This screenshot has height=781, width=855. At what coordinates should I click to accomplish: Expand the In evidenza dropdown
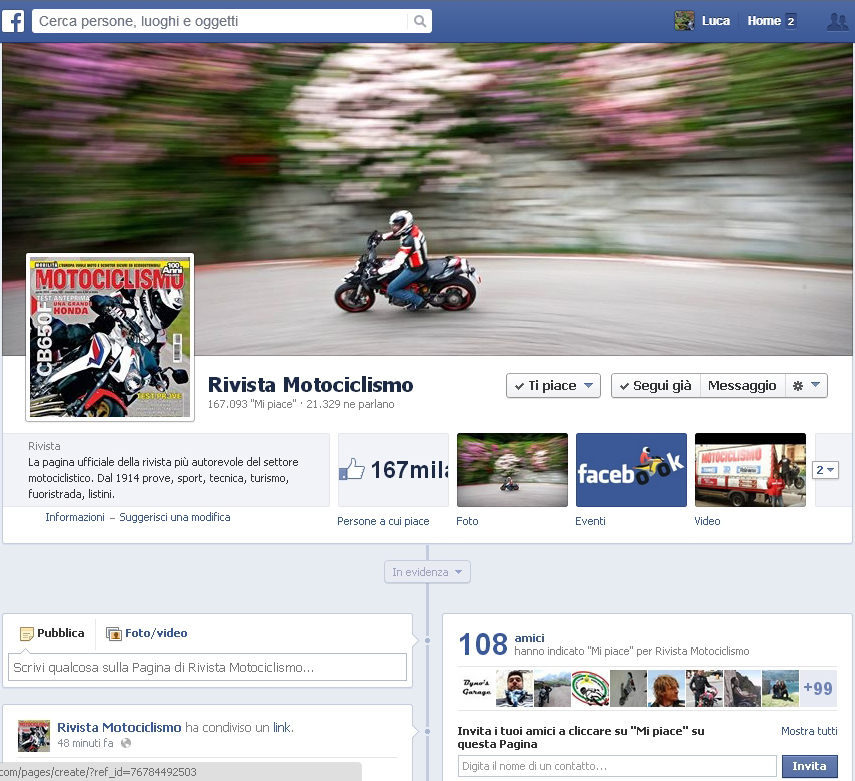coord(427,572)
